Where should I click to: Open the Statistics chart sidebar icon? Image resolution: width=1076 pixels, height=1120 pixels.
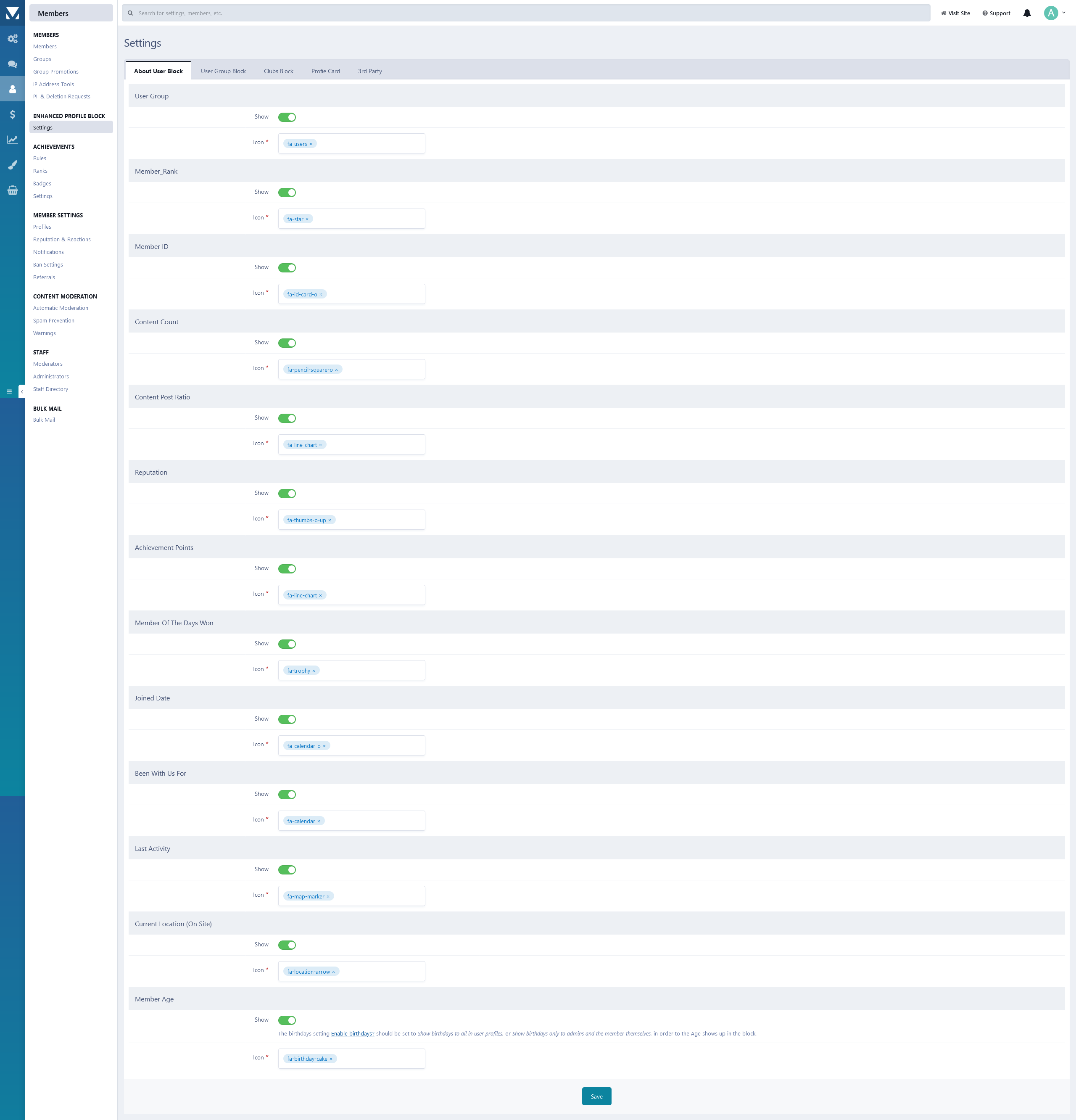tap(13, 140)
